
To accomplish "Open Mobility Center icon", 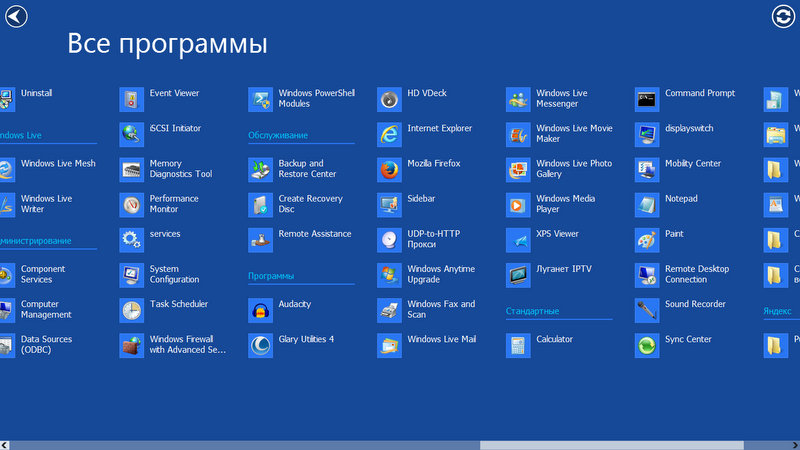I will click(x=647, y=170).
